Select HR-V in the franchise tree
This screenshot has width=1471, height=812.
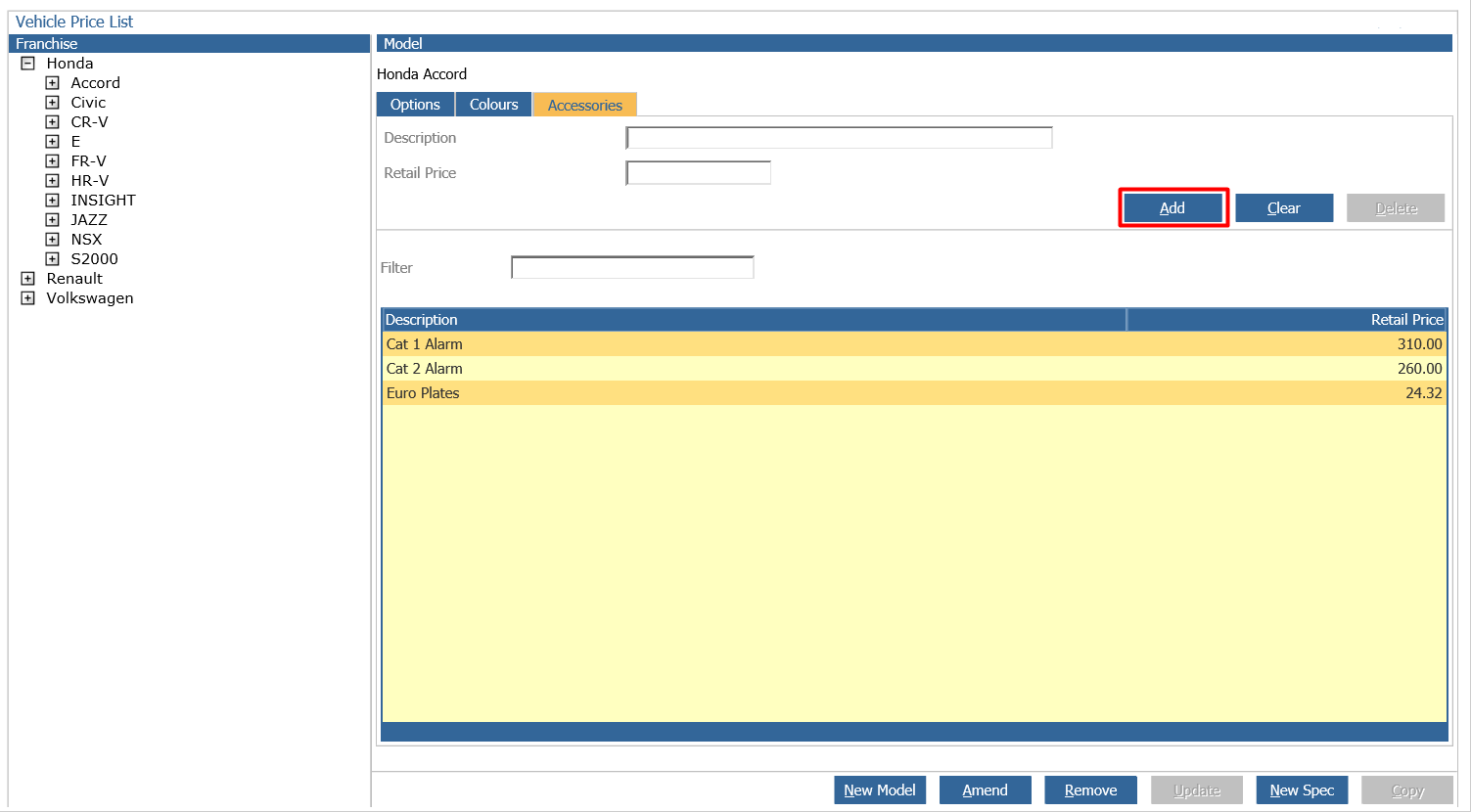[89, 181]
